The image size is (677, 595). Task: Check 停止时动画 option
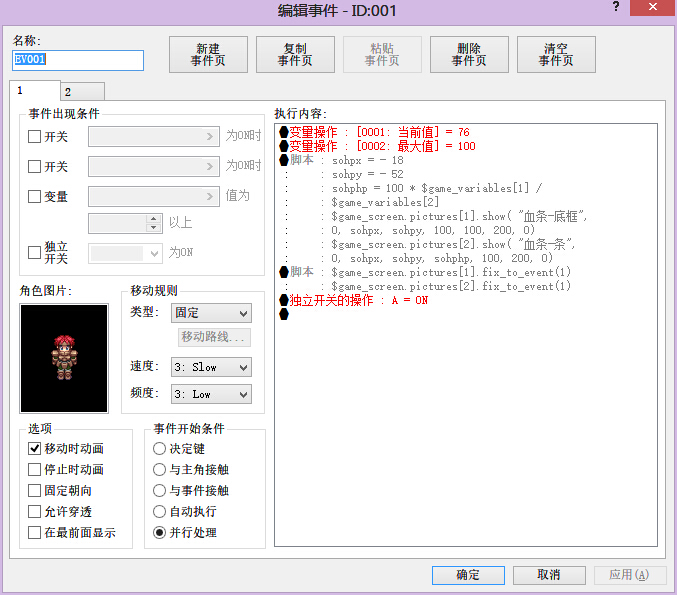pyautogui.click(x=34, y=469)
